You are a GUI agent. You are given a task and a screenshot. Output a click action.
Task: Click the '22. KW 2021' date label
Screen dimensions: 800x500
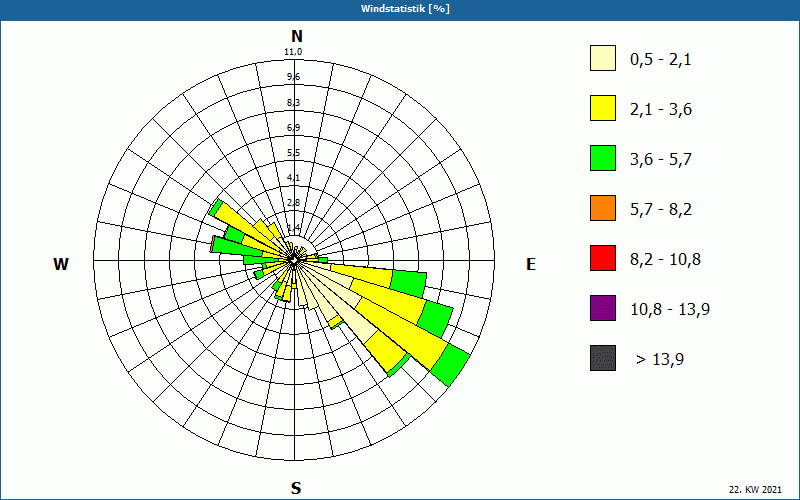pyautogui.click(x=755, y=489)
